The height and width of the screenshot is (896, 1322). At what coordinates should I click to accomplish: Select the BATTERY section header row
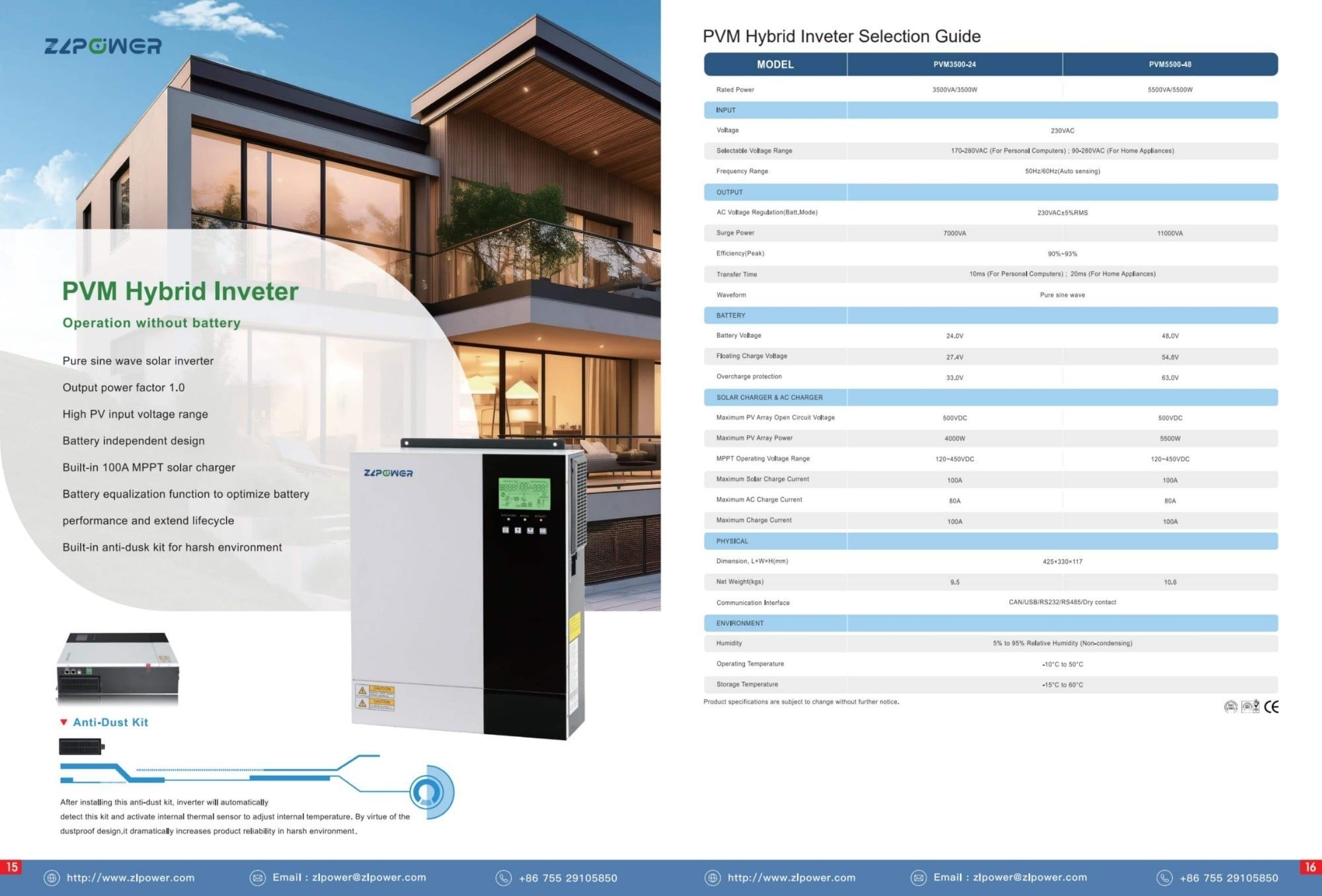tap(990, 315)
